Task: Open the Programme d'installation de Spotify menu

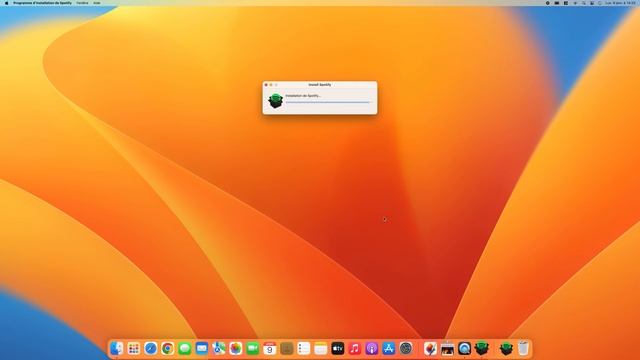Action: tap(42, 3)
